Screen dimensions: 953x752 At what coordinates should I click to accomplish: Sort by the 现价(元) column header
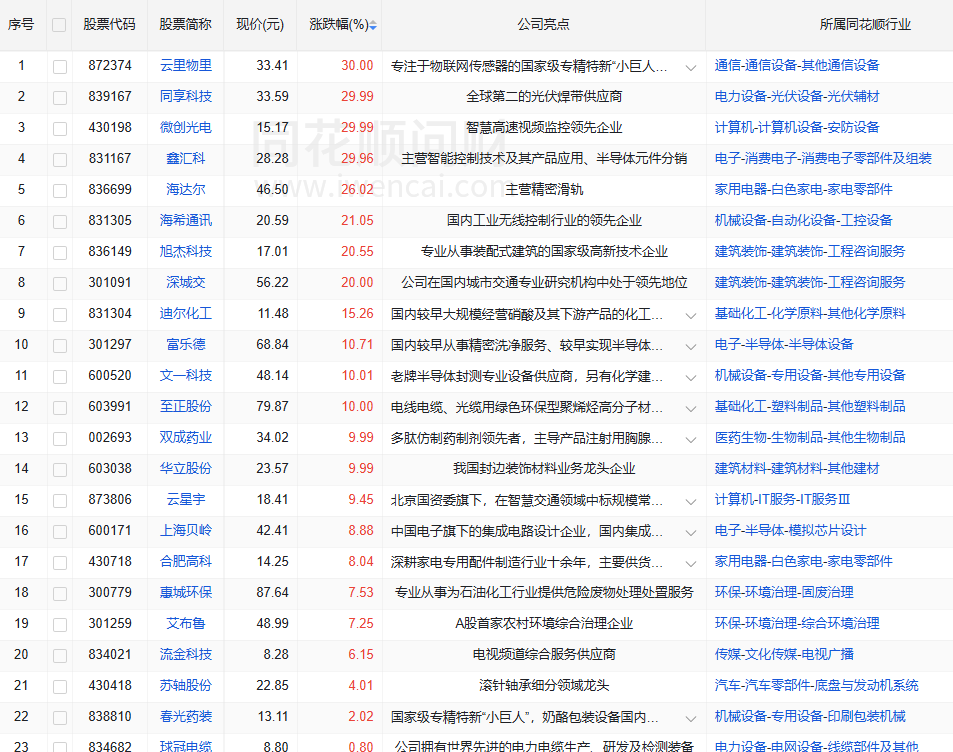tap(260, 24)
